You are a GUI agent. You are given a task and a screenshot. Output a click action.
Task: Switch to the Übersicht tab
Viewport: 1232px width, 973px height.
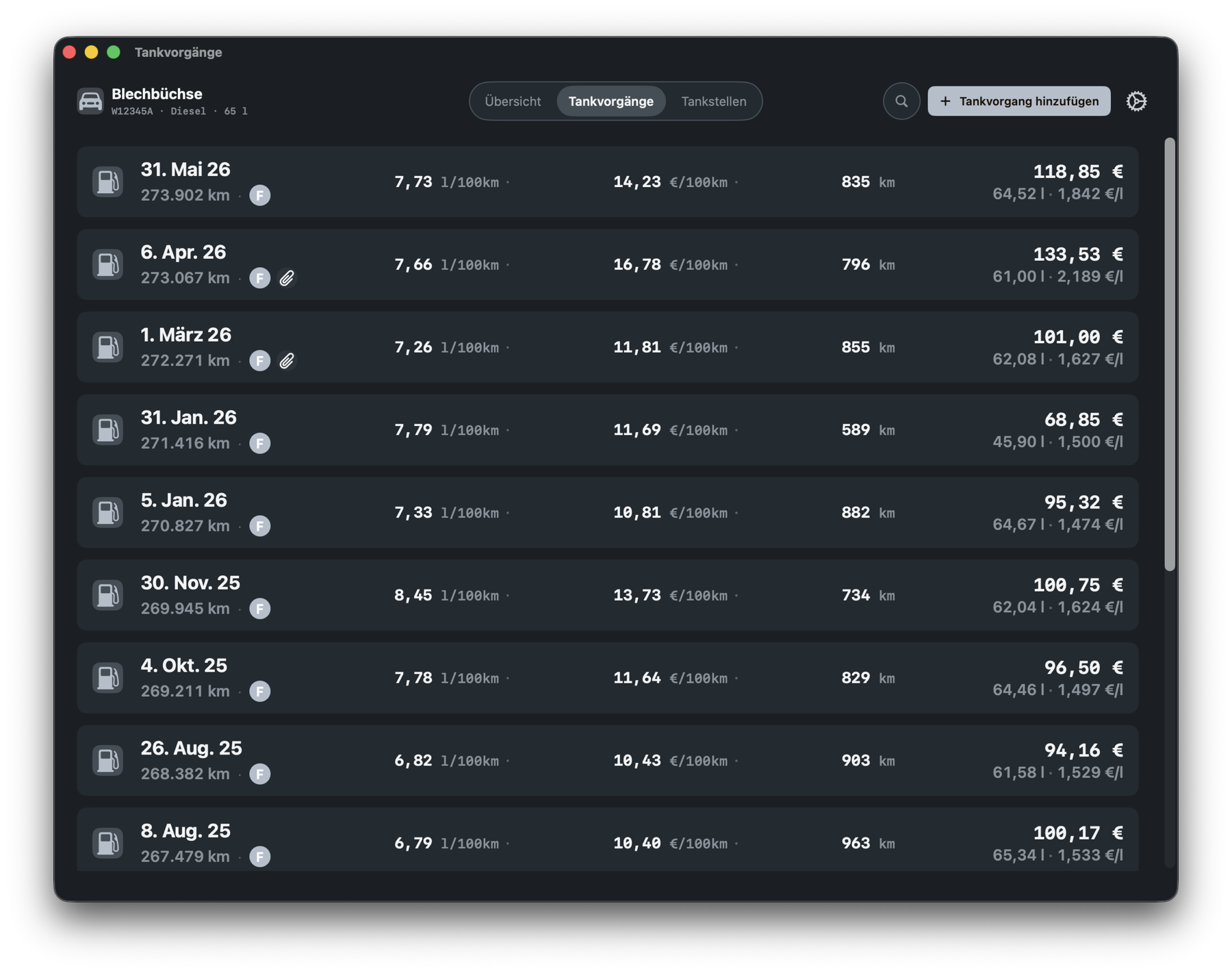click(513, 101)
